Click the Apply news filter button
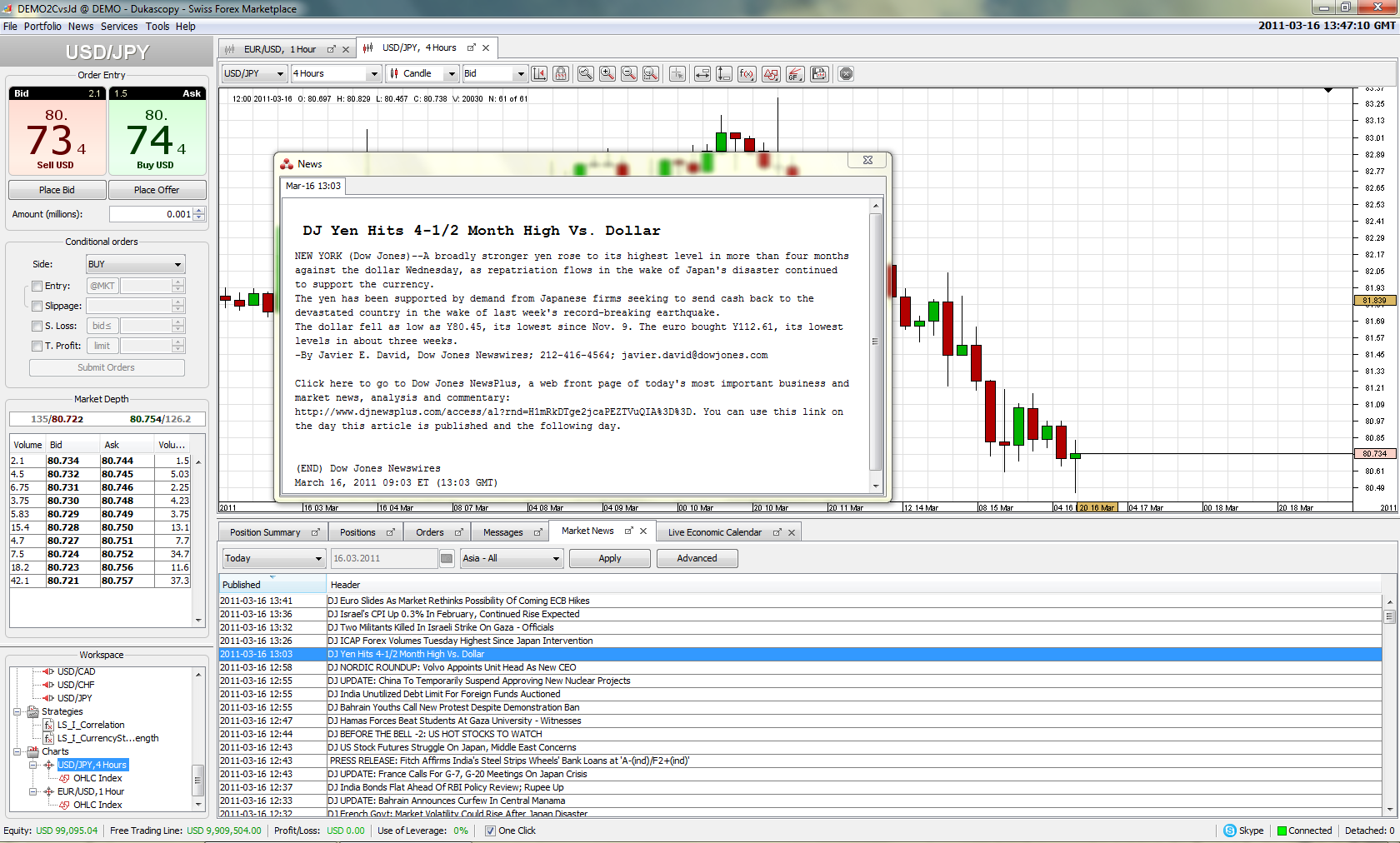1400x843 pixels. point(610,558)
